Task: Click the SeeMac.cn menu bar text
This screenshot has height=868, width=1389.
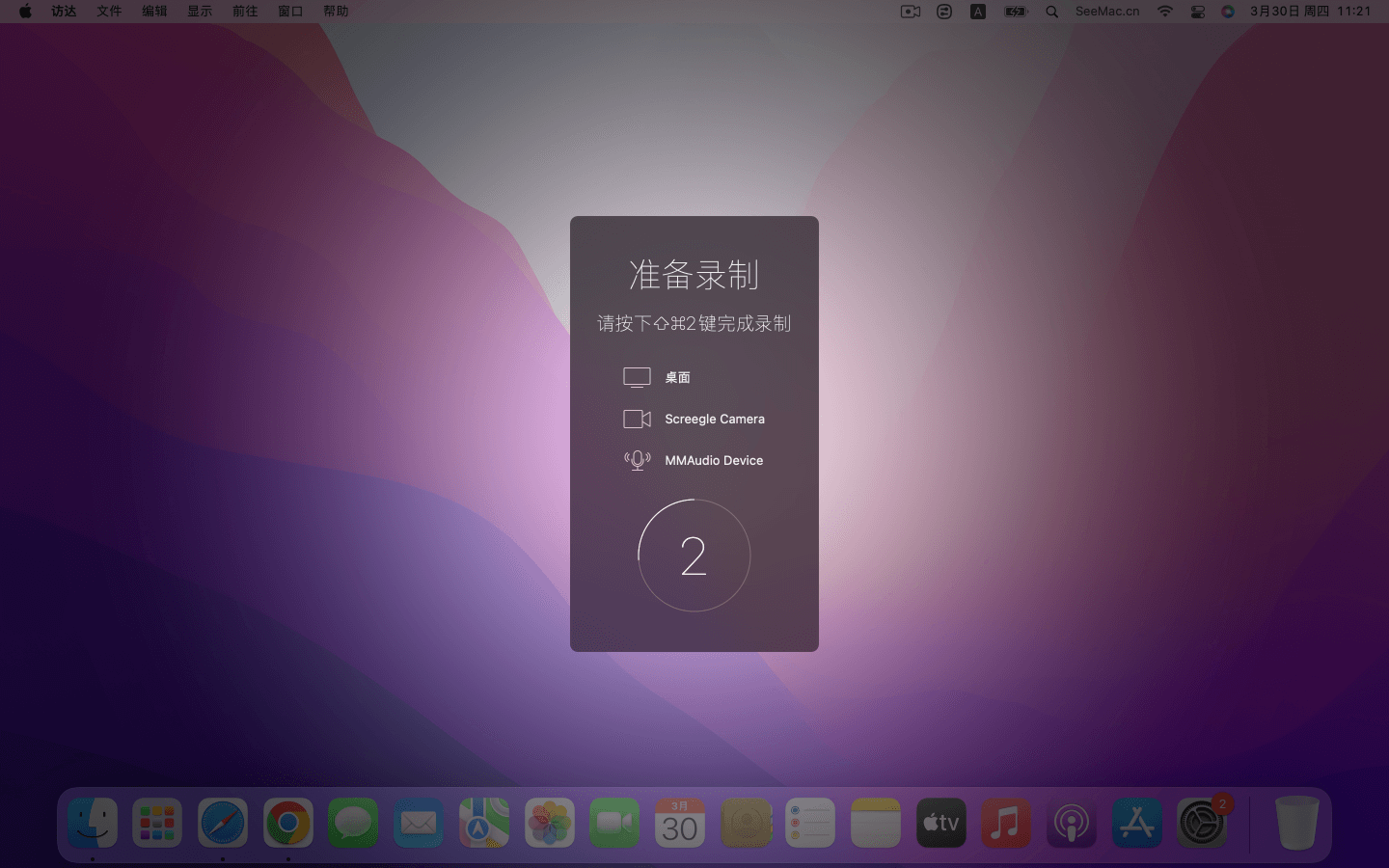Action: click(x=1106, y=12)
